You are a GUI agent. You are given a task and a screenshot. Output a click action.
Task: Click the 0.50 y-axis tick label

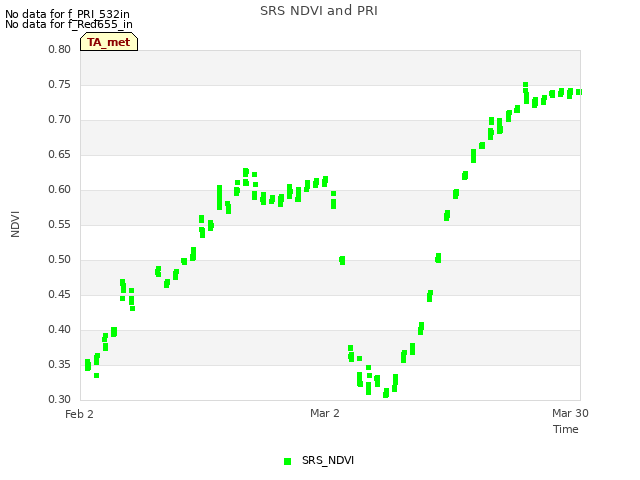point(60,260)
